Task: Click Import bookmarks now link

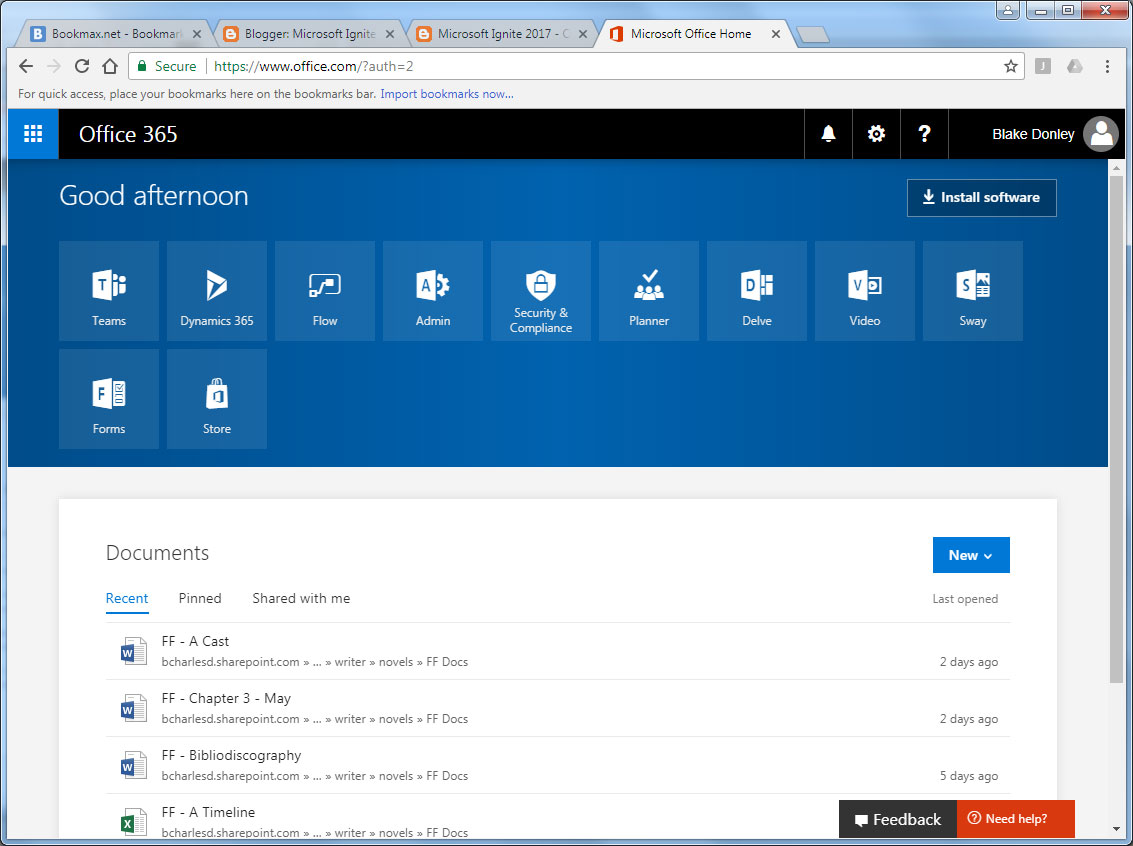Action: (447, 94)
